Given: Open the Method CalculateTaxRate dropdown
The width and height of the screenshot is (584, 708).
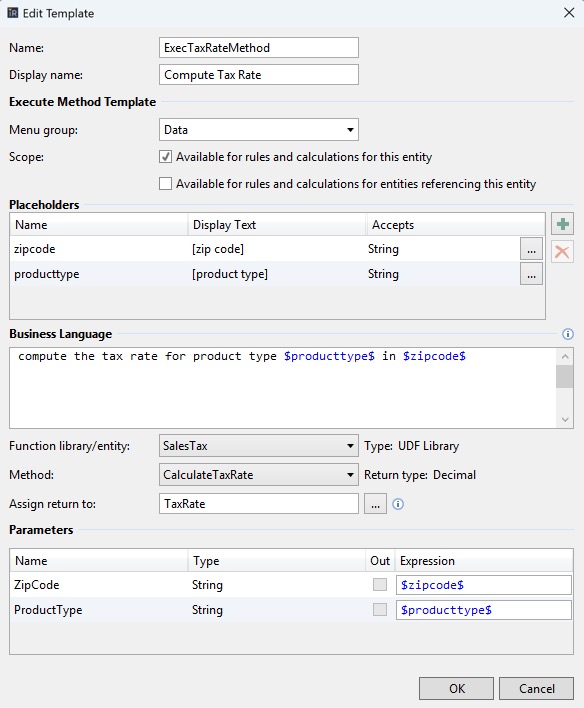Looking at the screenshot, I should coord(259,475).
